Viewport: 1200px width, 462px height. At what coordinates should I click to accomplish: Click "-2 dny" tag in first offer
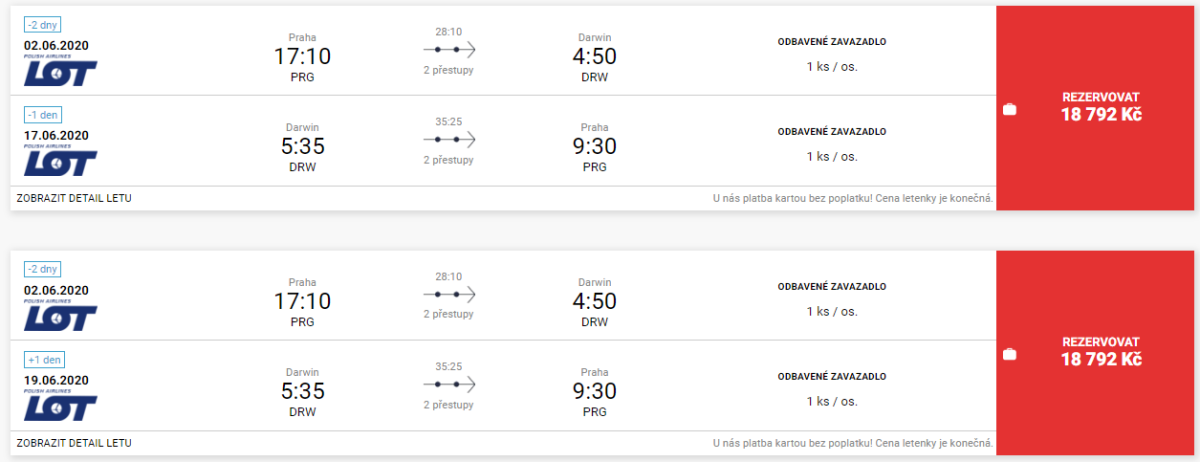[x=43, y=24]
